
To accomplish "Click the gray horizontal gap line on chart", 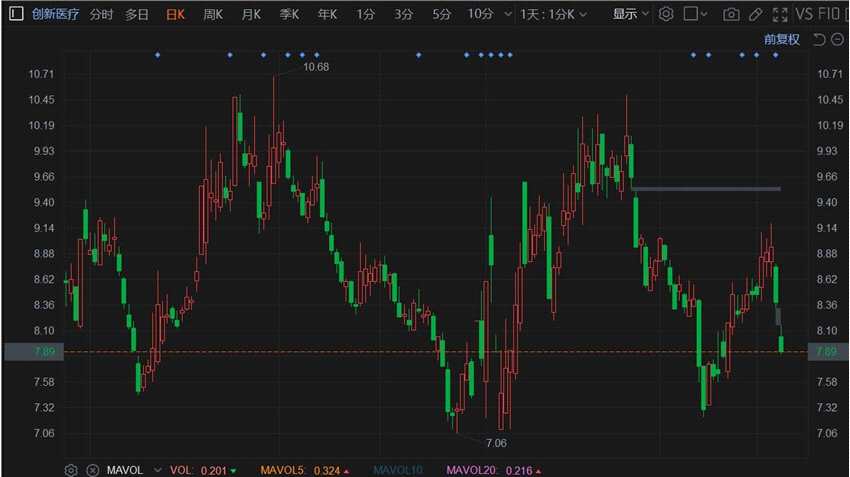I will [x=706, y=189].
